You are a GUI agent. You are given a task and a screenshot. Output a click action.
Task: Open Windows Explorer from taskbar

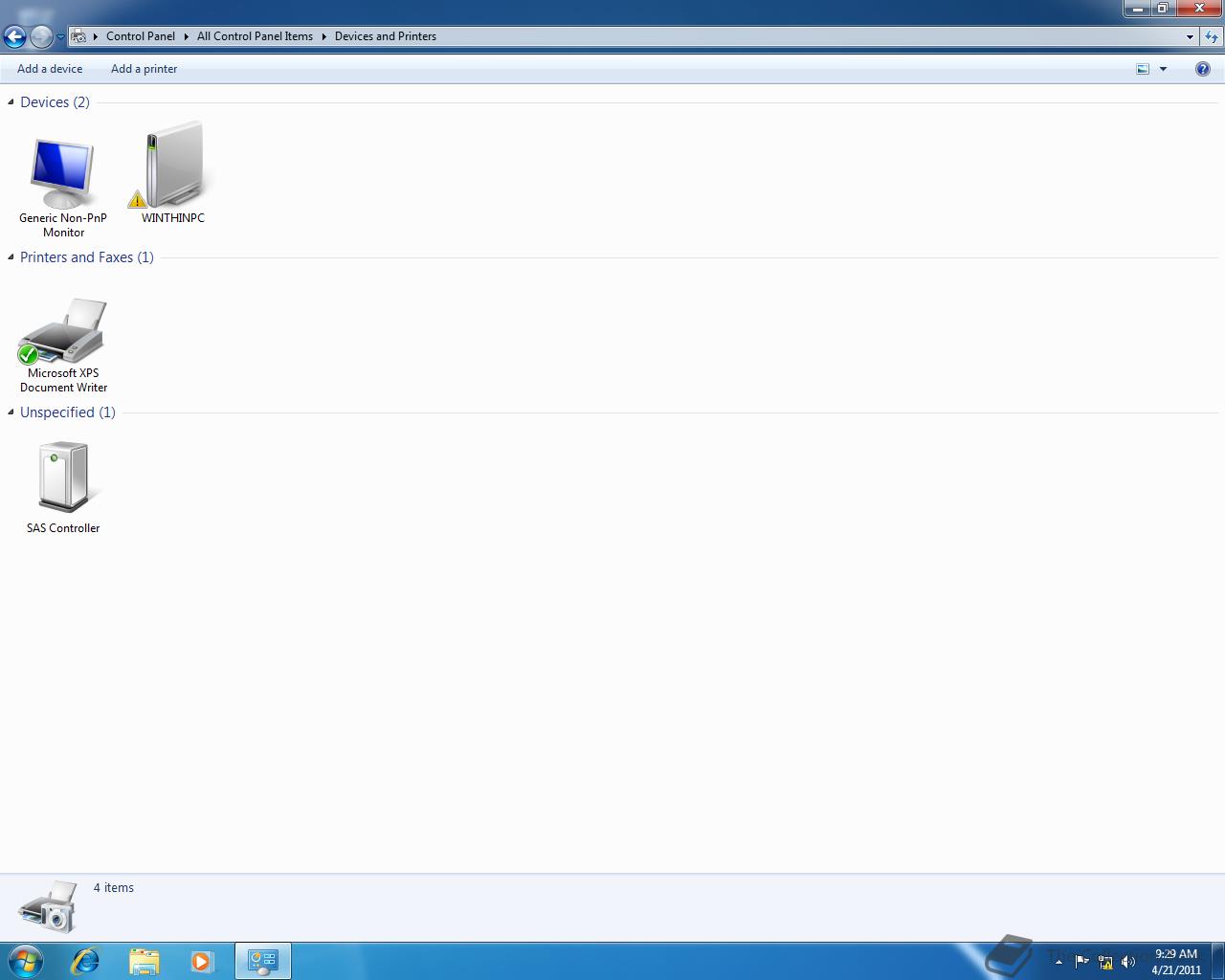click(144, 961)
